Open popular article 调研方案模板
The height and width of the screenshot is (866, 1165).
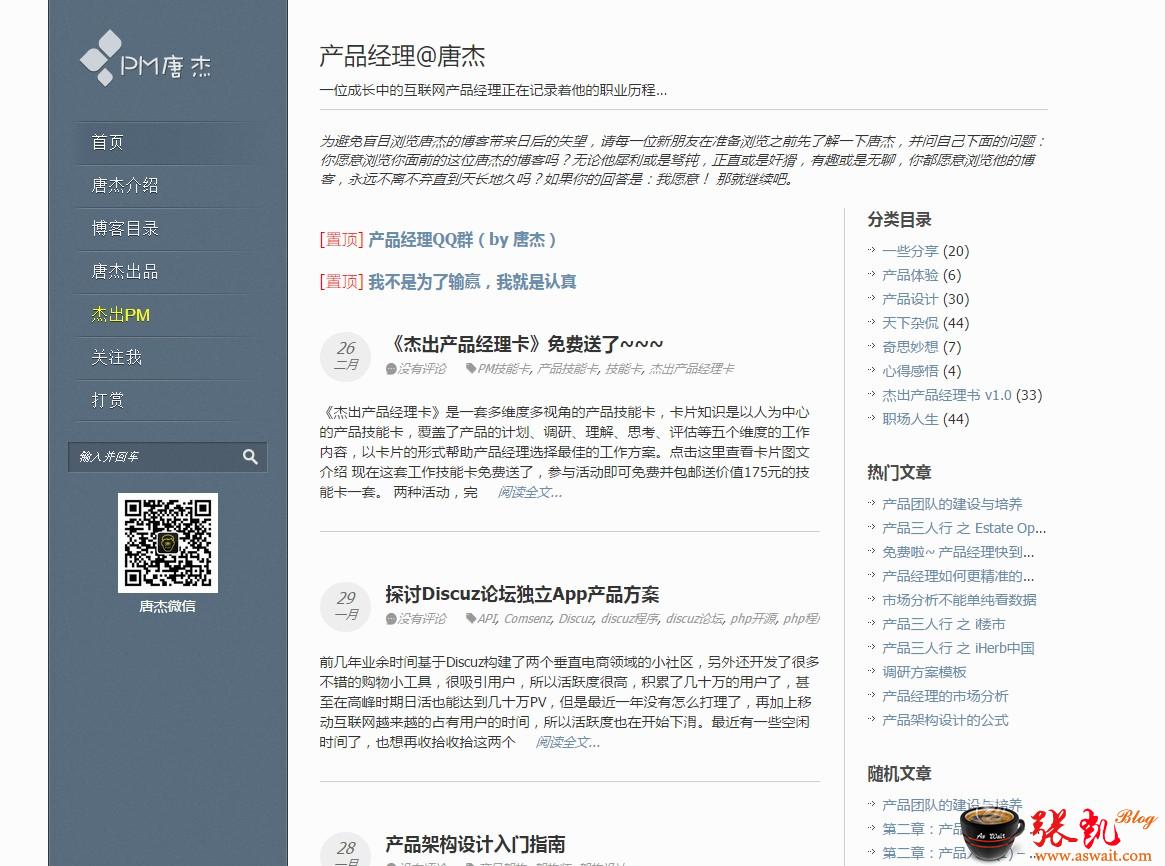[x=924, y=672]
